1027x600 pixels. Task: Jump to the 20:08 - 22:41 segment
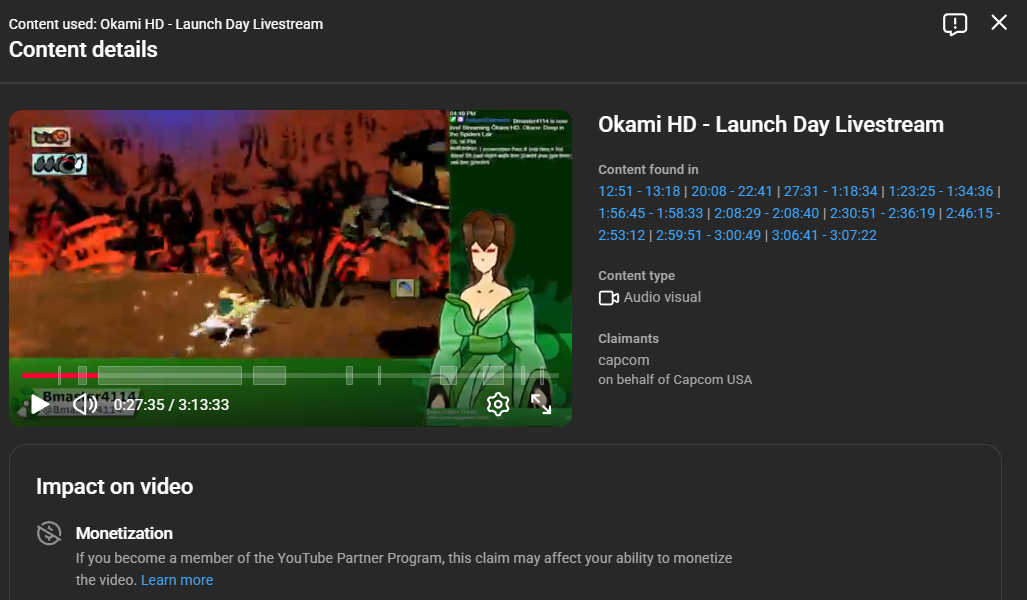pyautogui.click(x=732, y=191)
